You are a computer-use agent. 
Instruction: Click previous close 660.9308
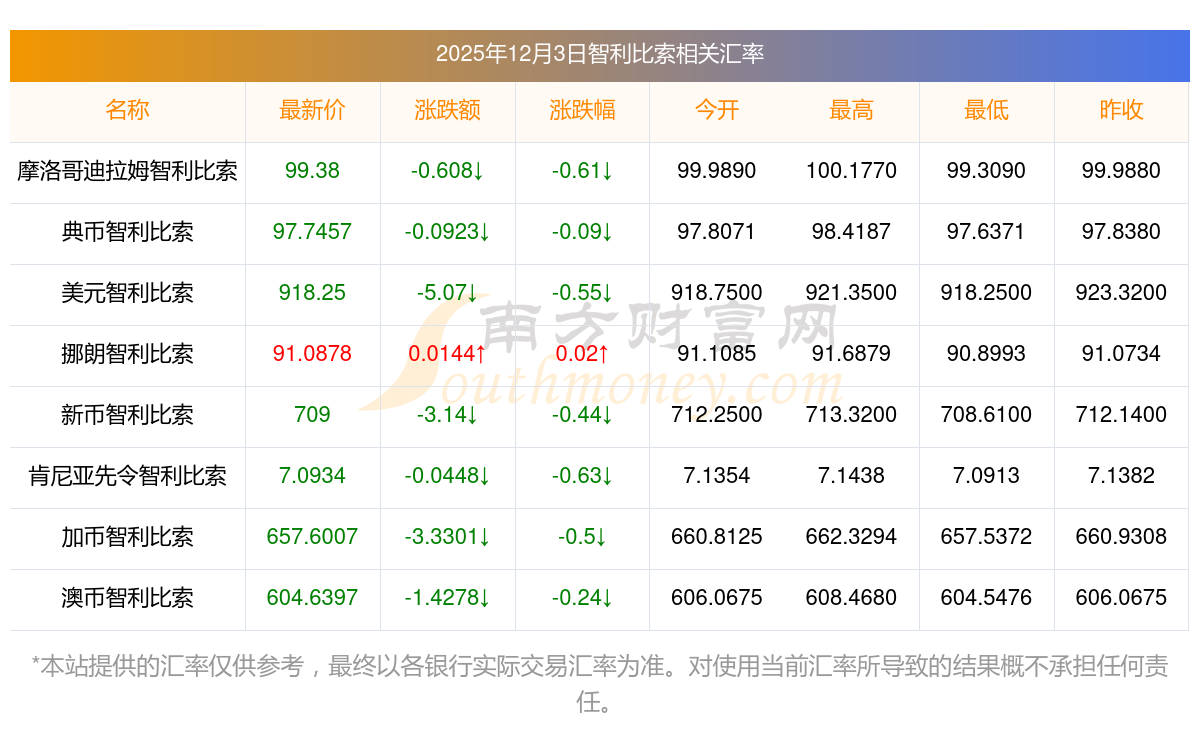point(1121,537)
